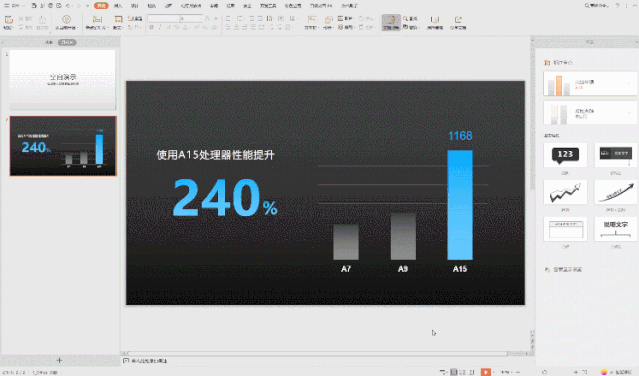The height and width of the screenshot is (376, 639).
Task: Choose the first orange bar style in side panel
Action: [x=590, y=84]
